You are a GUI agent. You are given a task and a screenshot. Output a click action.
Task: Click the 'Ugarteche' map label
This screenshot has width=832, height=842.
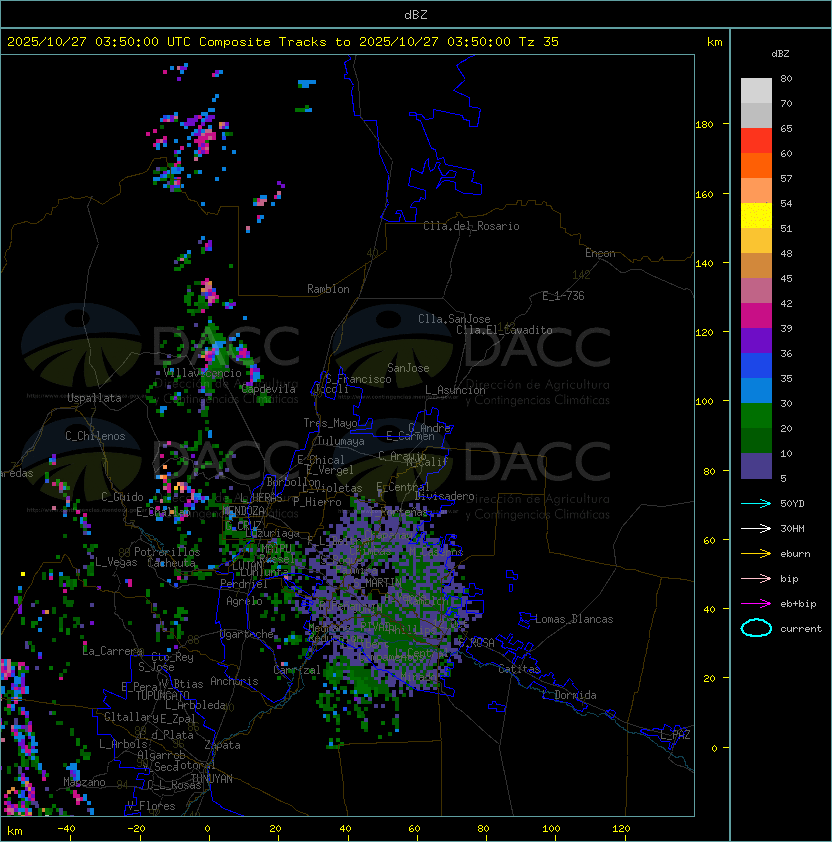247,634
